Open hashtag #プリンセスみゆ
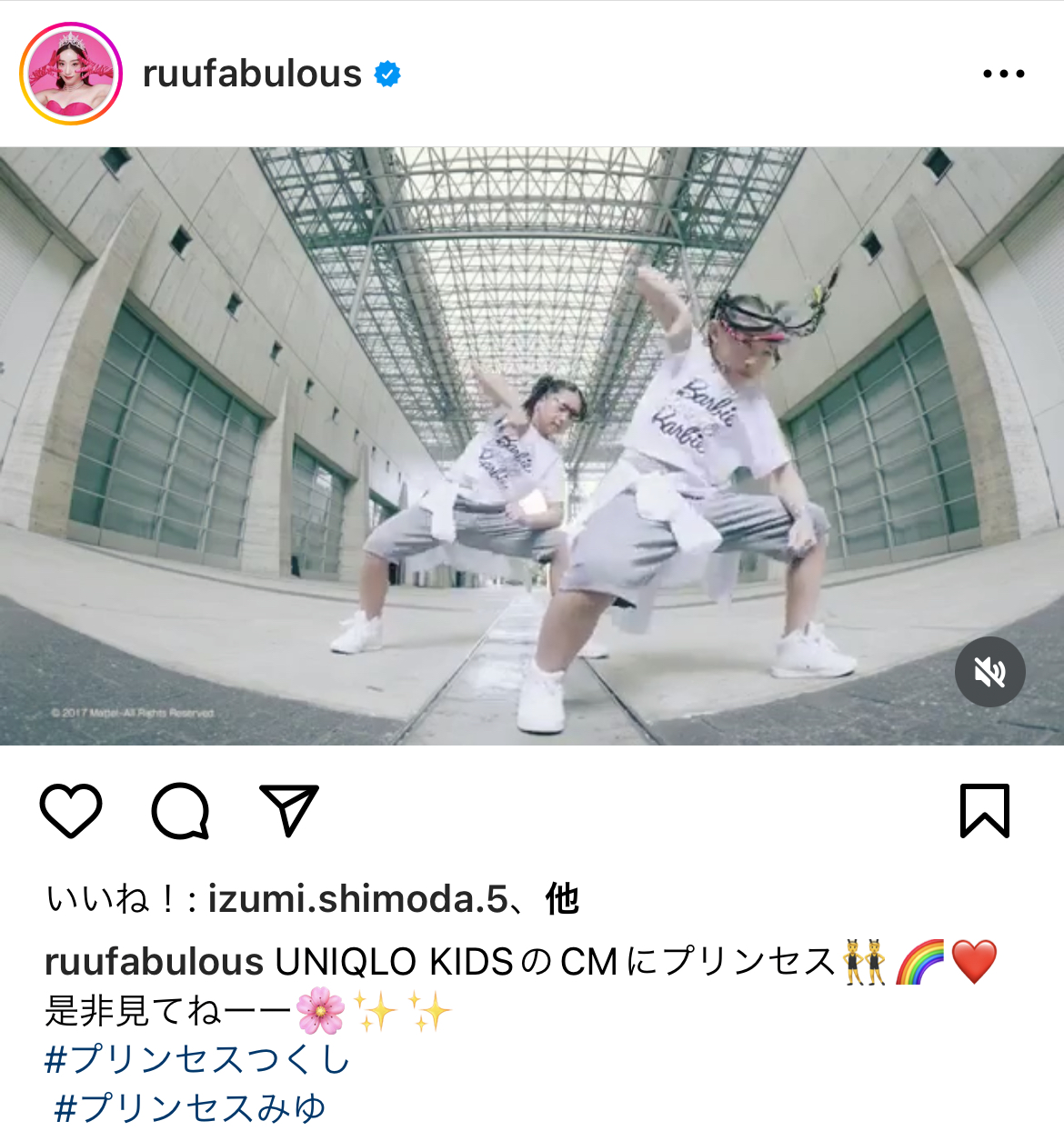 point(189,1108)
